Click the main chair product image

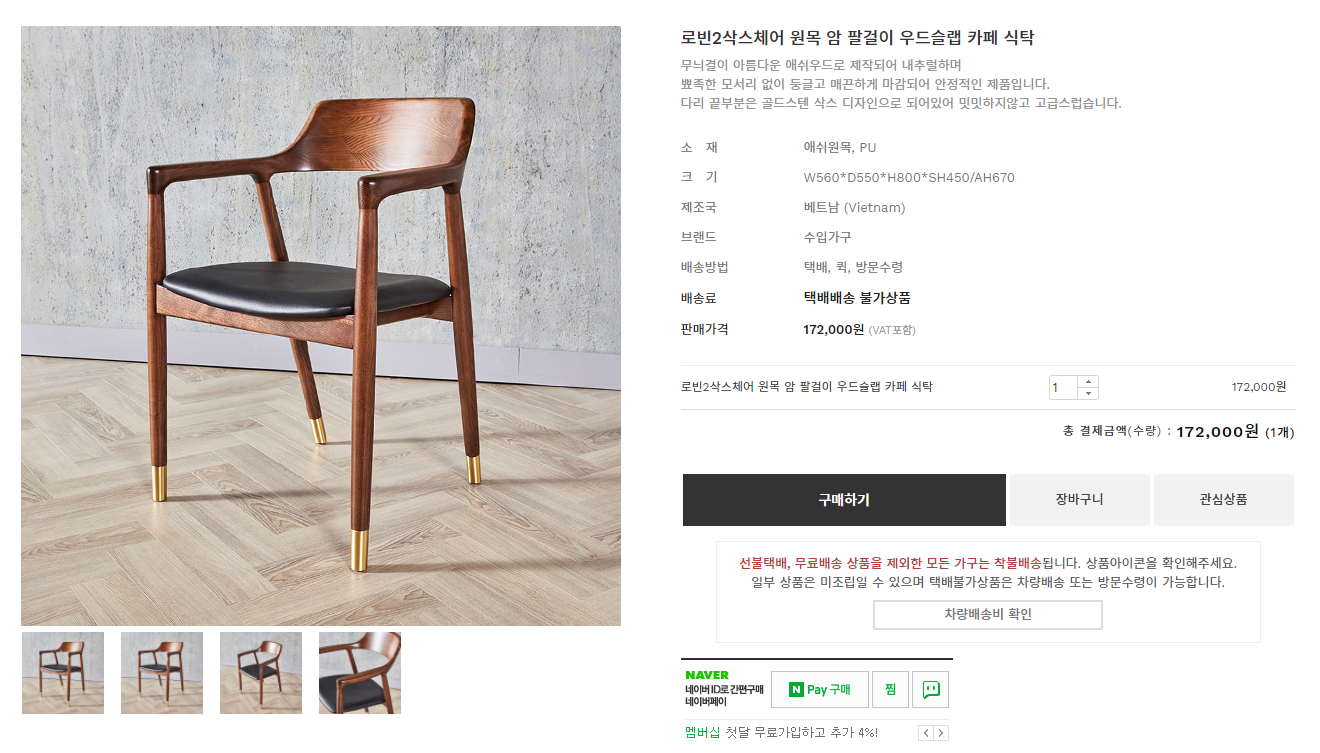click(x=321, y=326)
